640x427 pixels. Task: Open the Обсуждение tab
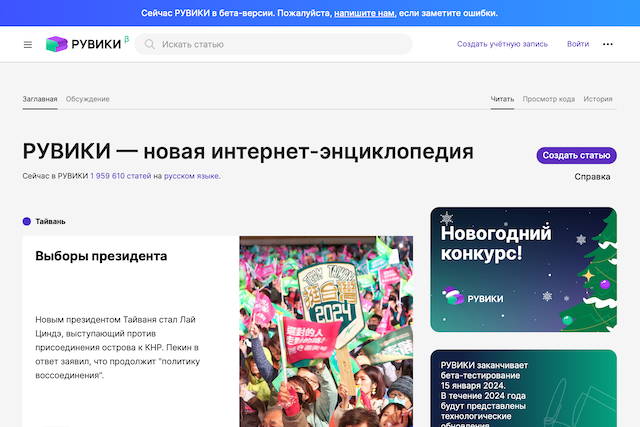[x=87, y=99]
